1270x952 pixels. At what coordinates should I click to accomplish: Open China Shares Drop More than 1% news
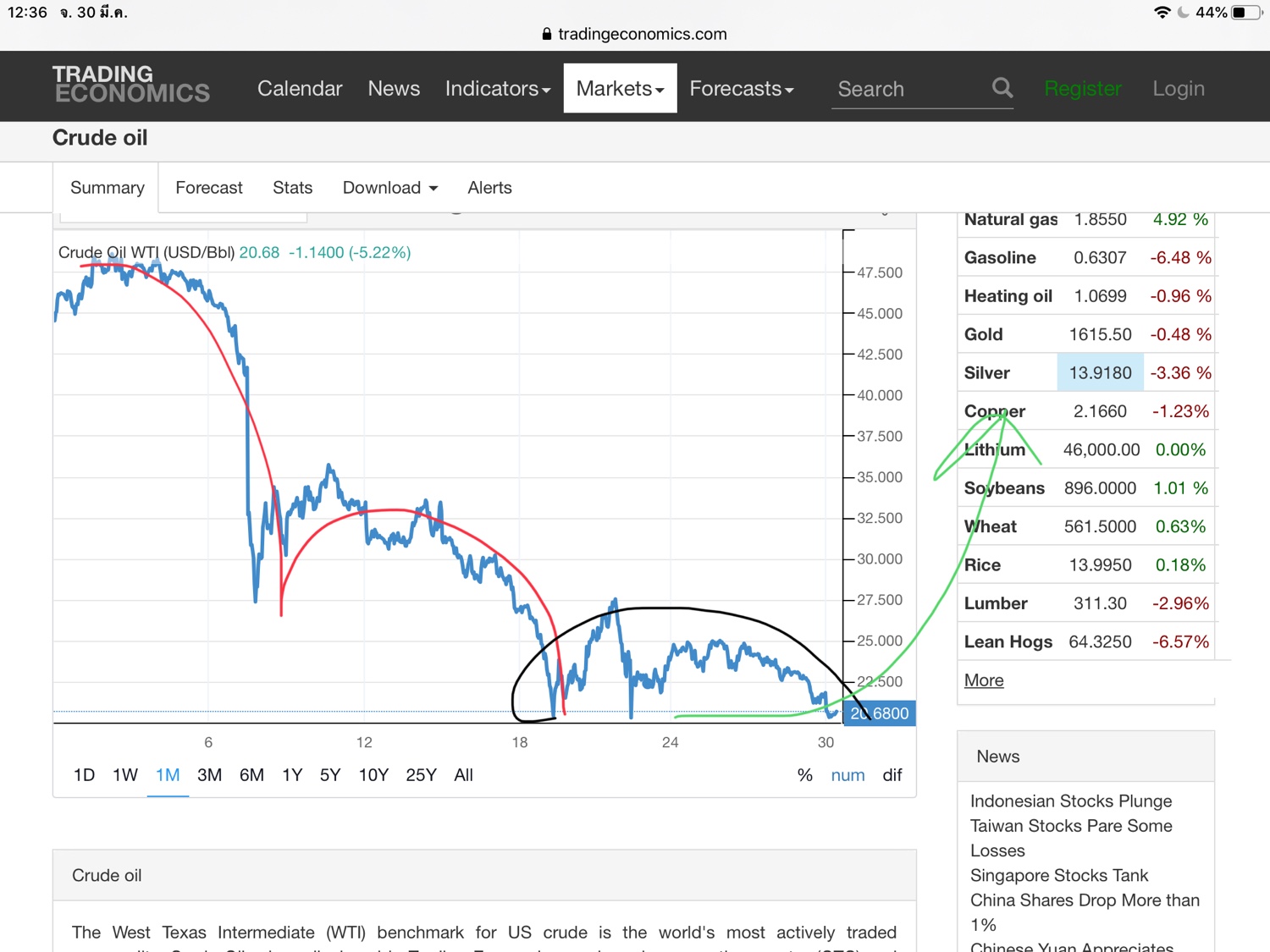click(x=1085, y=912)
